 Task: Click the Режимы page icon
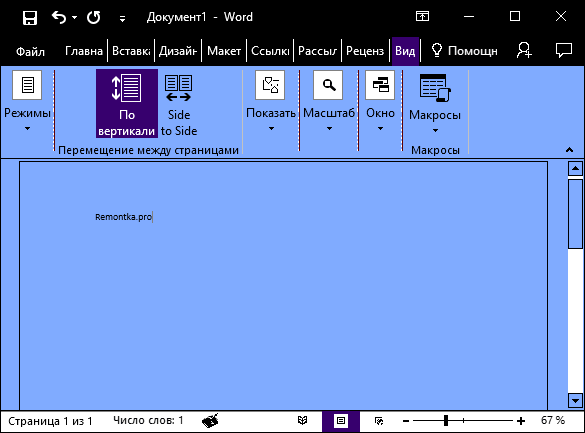coord(27,85)
